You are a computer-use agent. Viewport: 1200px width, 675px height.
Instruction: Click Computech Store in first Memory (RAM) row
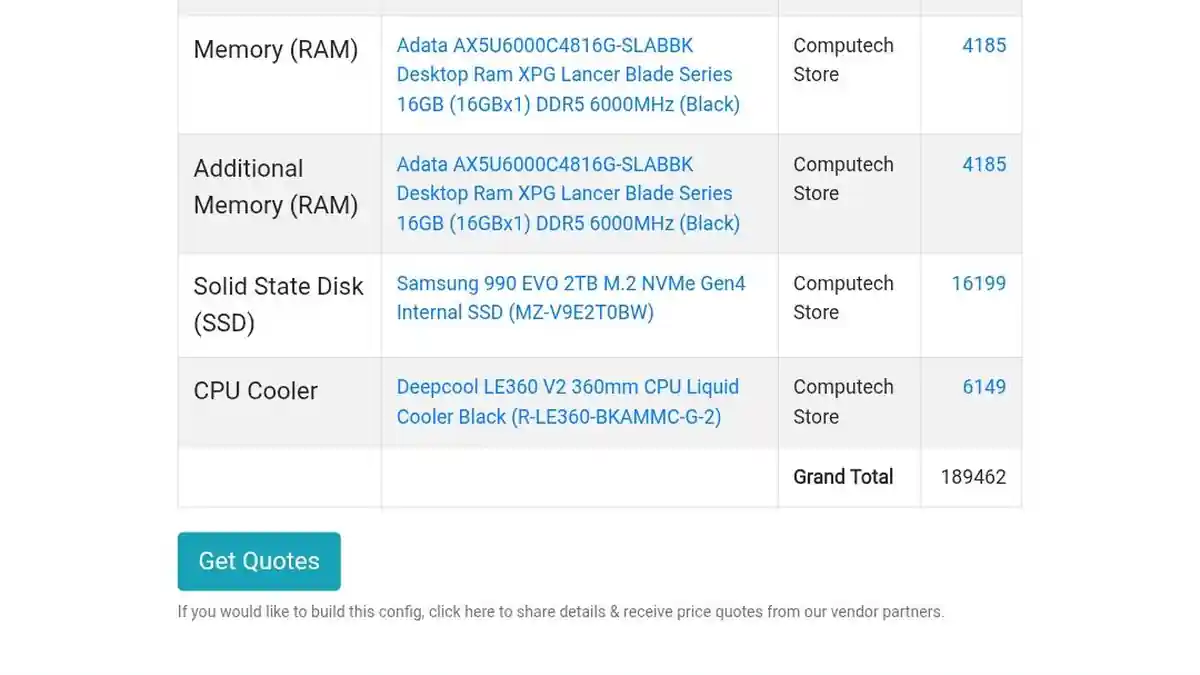[x=843, y=60]
